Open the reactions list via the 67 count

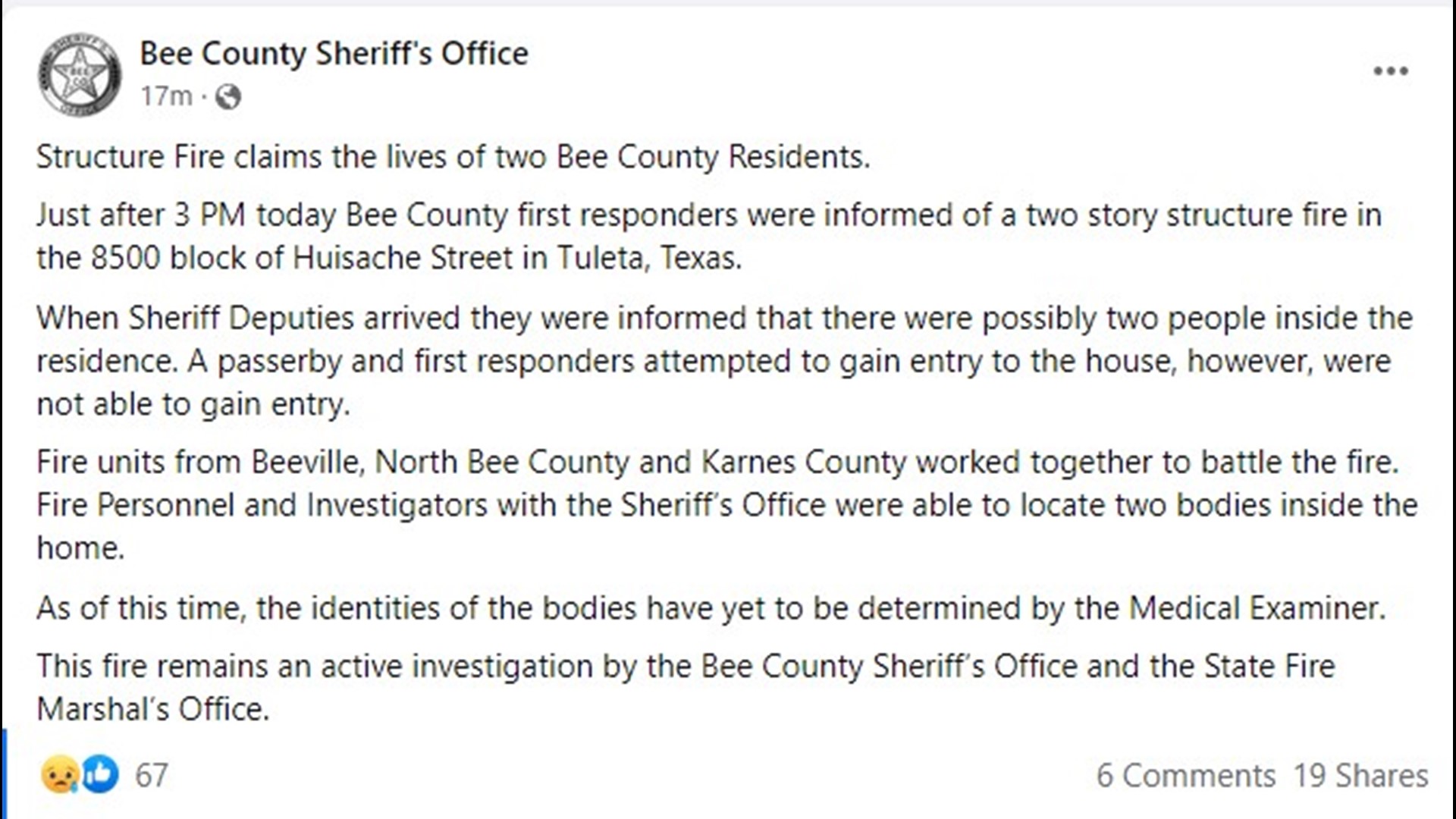point(152,775)
